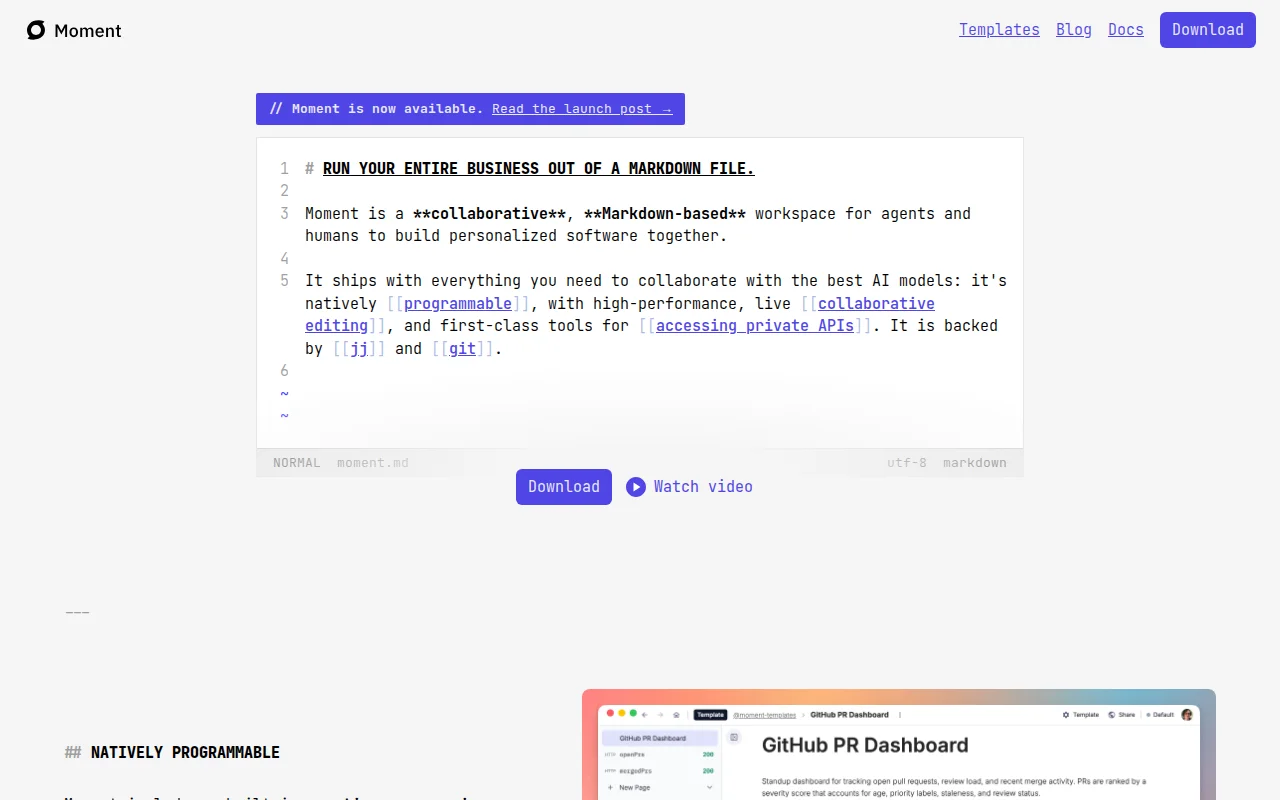The width and height of the screenshot is (1280, 800).
Task: Play the Watch video icon
Action: click(636, 487)
